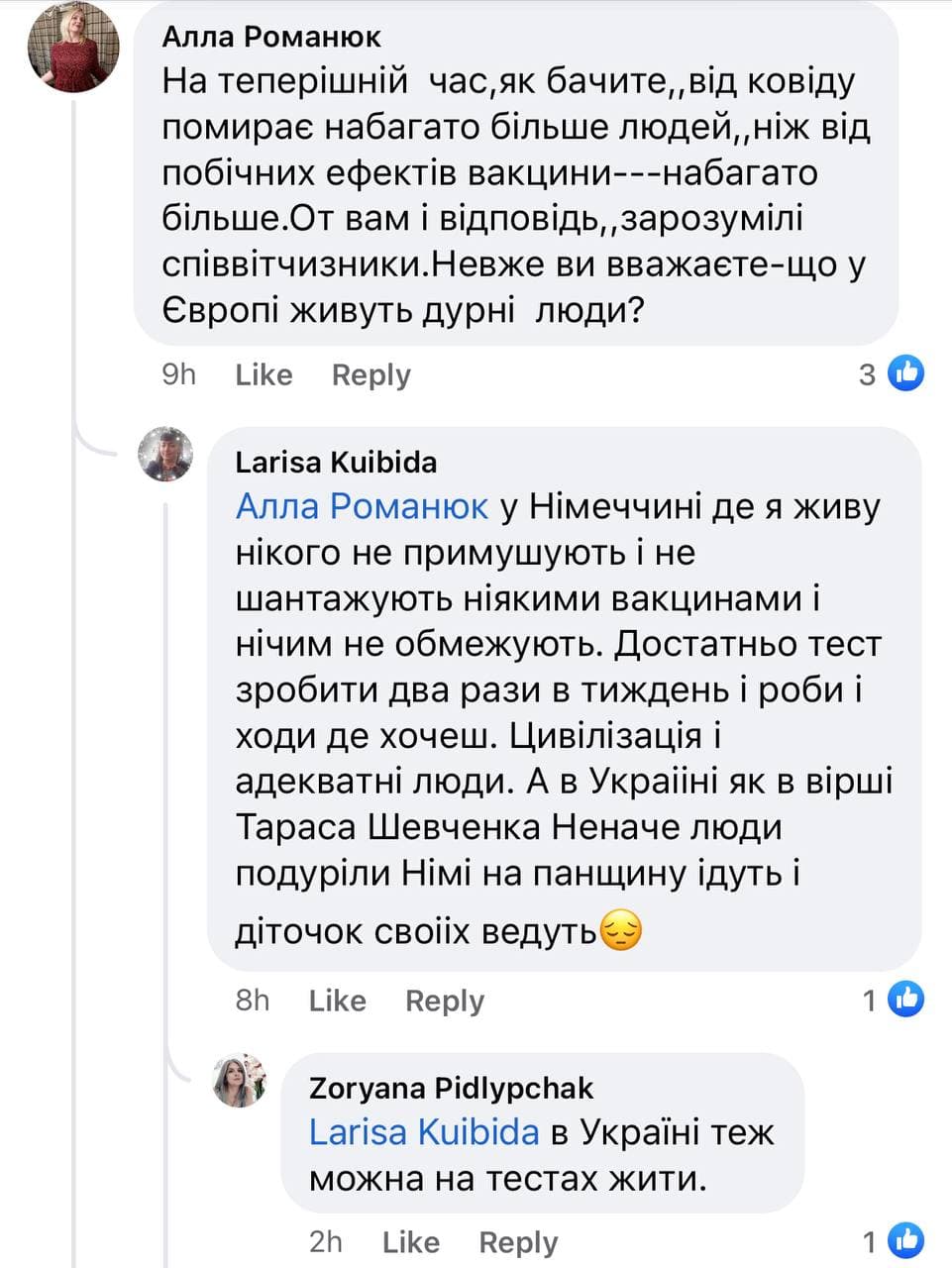952x1268 pixels.
Task: Click the 9h timestamp on the first comment
Action: click(179, 374)
